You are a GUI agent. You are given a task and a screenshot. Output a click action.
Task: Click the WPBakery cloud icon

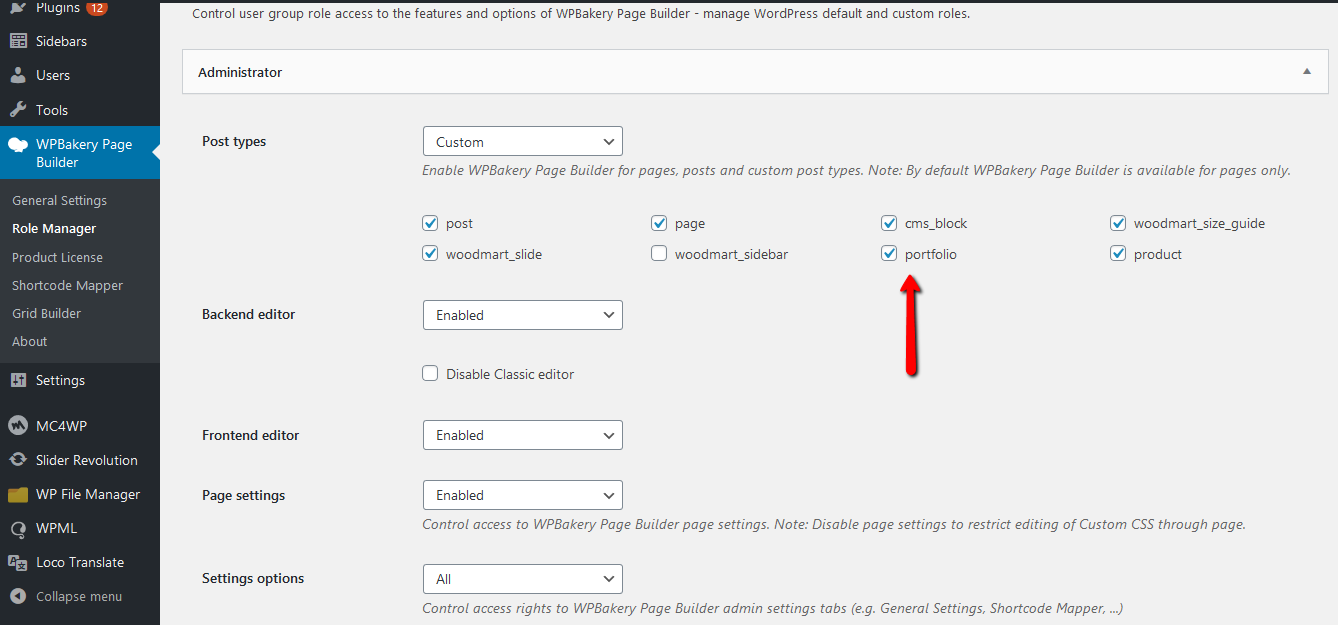18,144
